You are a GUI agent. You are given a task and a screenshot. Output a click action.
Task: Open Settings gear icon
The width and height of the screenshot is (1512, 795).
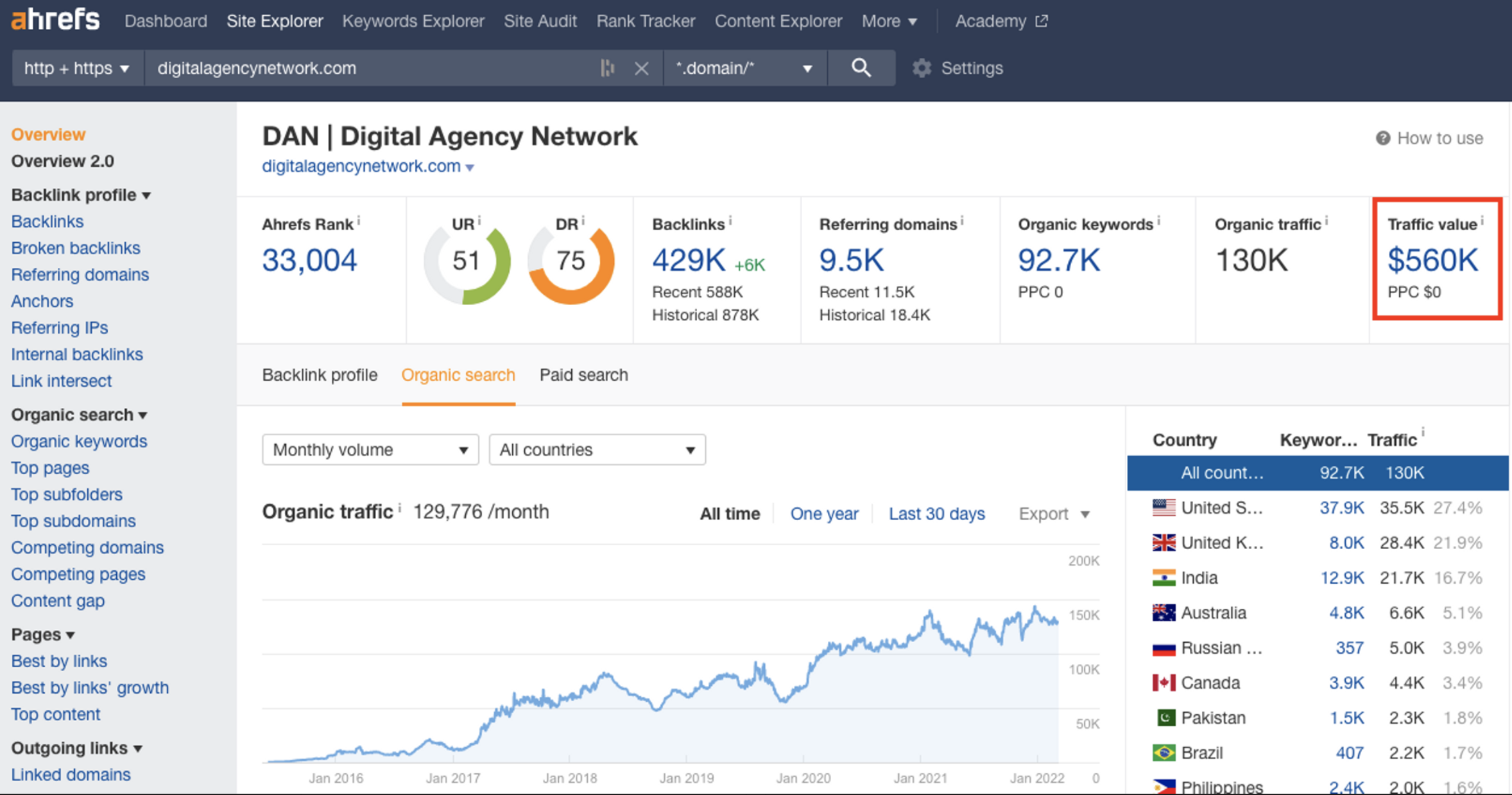pos(922,68)
